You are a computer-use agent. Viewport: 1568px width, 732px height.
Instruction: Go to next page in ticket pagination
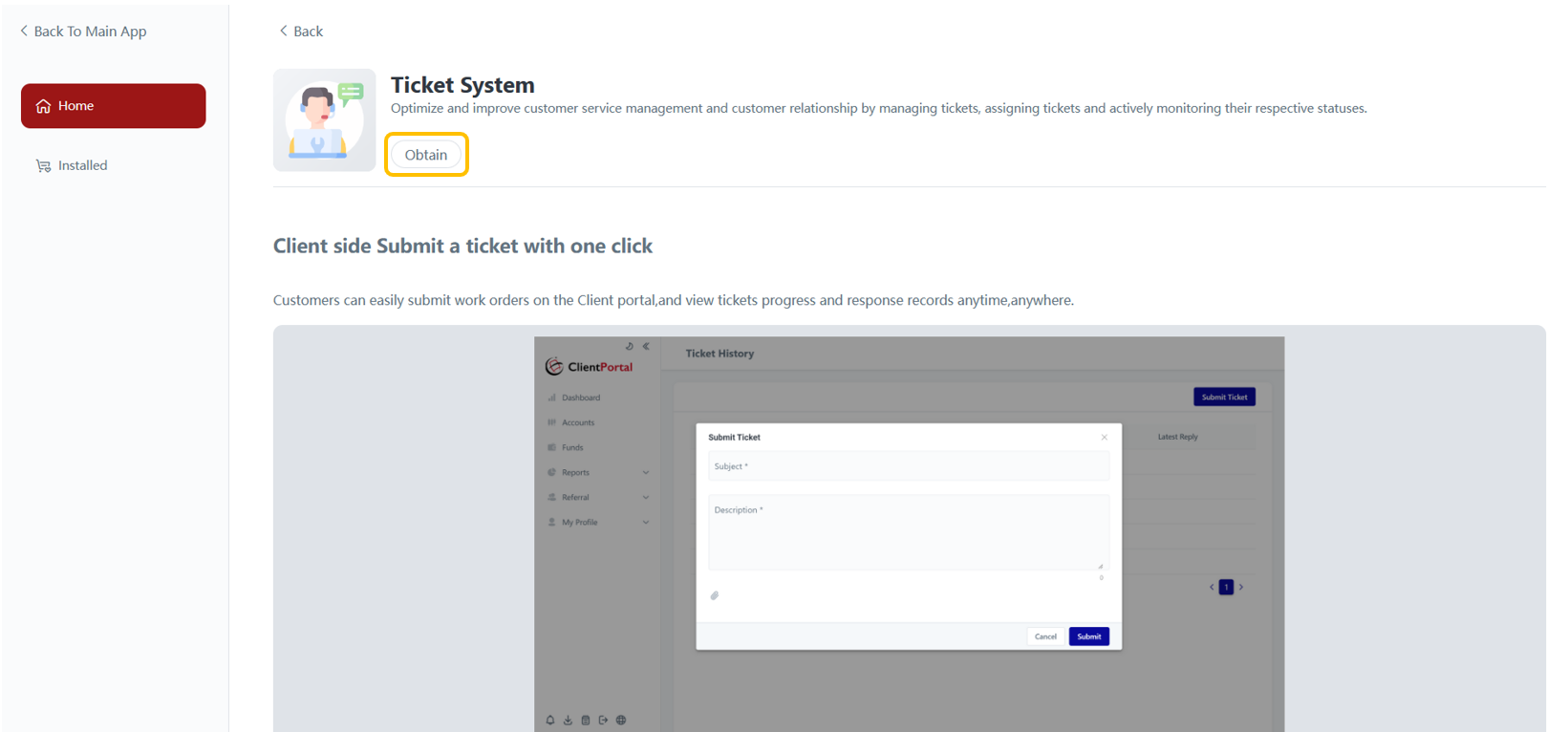[1241, 587]
